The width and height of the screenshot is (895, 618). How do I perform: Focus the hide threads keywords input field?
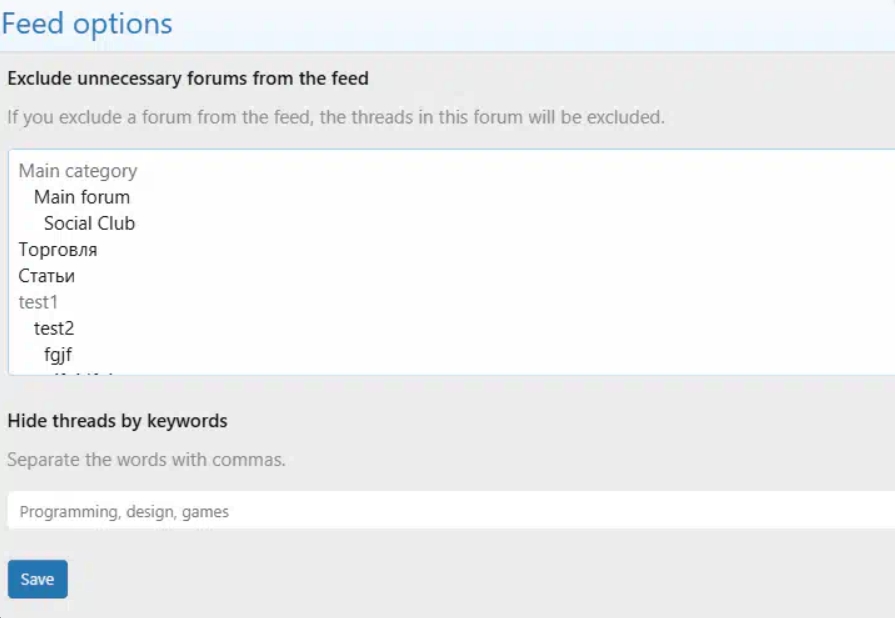point(450,511)
